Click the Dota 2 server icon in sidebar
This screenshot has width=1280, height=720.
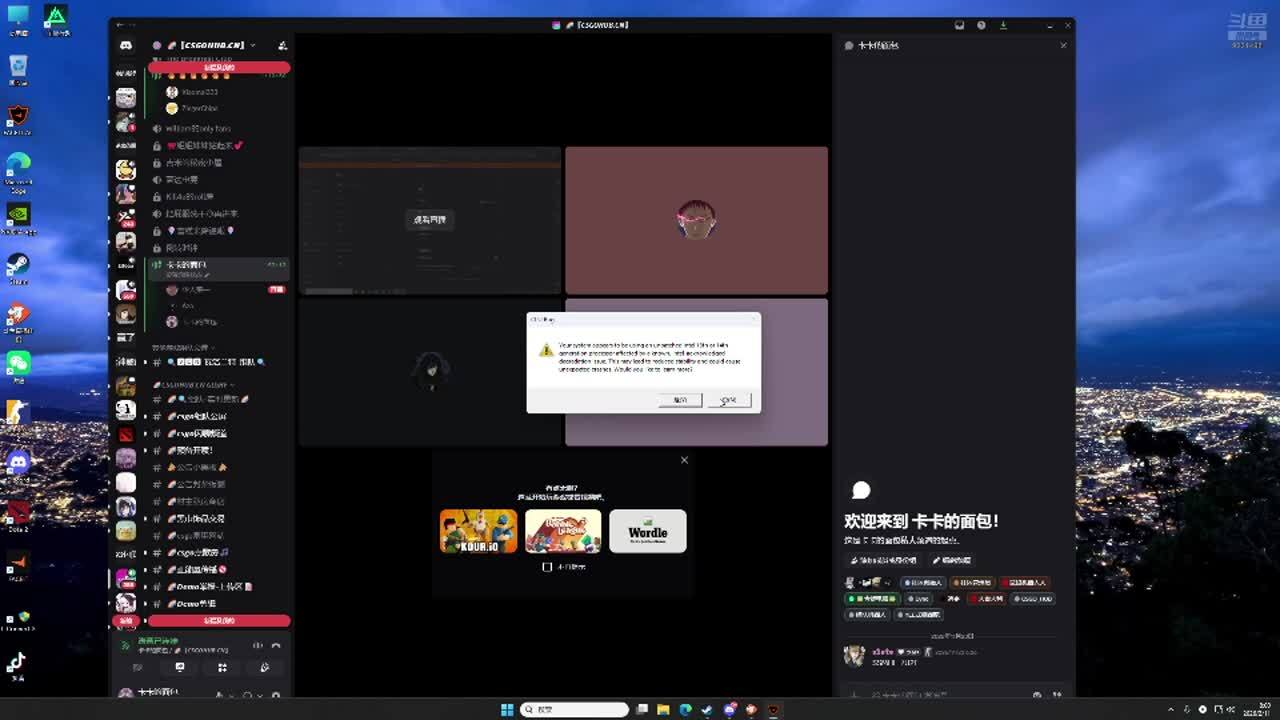(125, 434)
